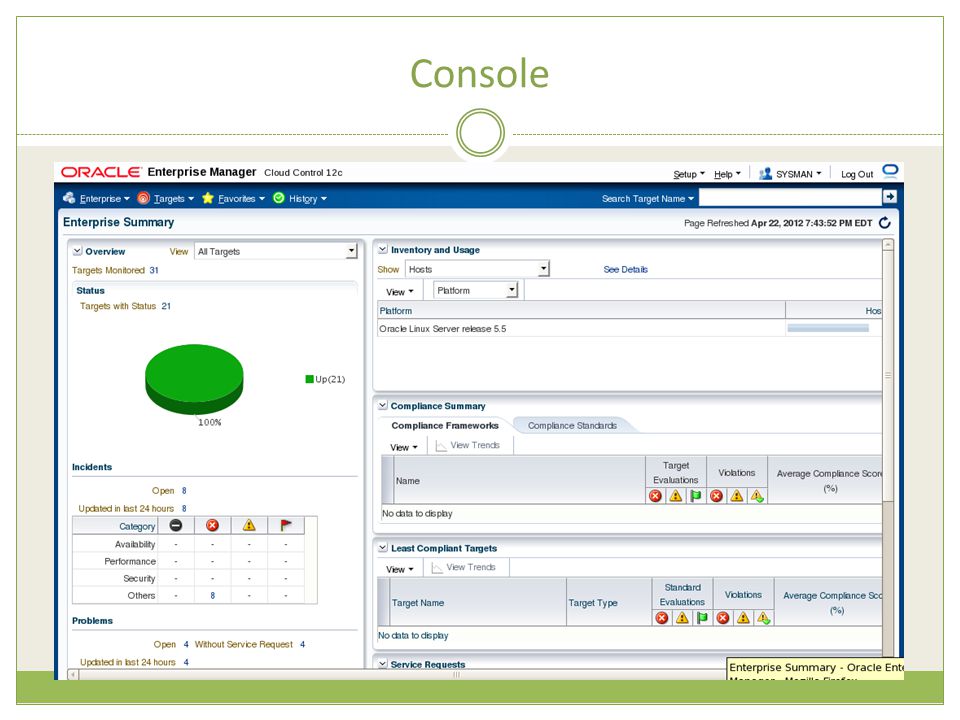This screenshot has height=720, width=960.
Task: Collapse the Service Requests section
Action: click(383, 664)
